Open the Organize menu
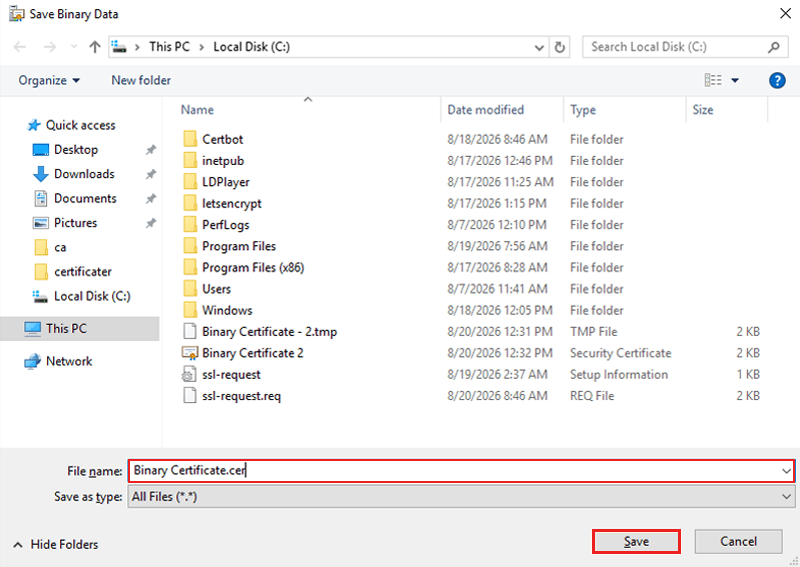 point(49,80)
